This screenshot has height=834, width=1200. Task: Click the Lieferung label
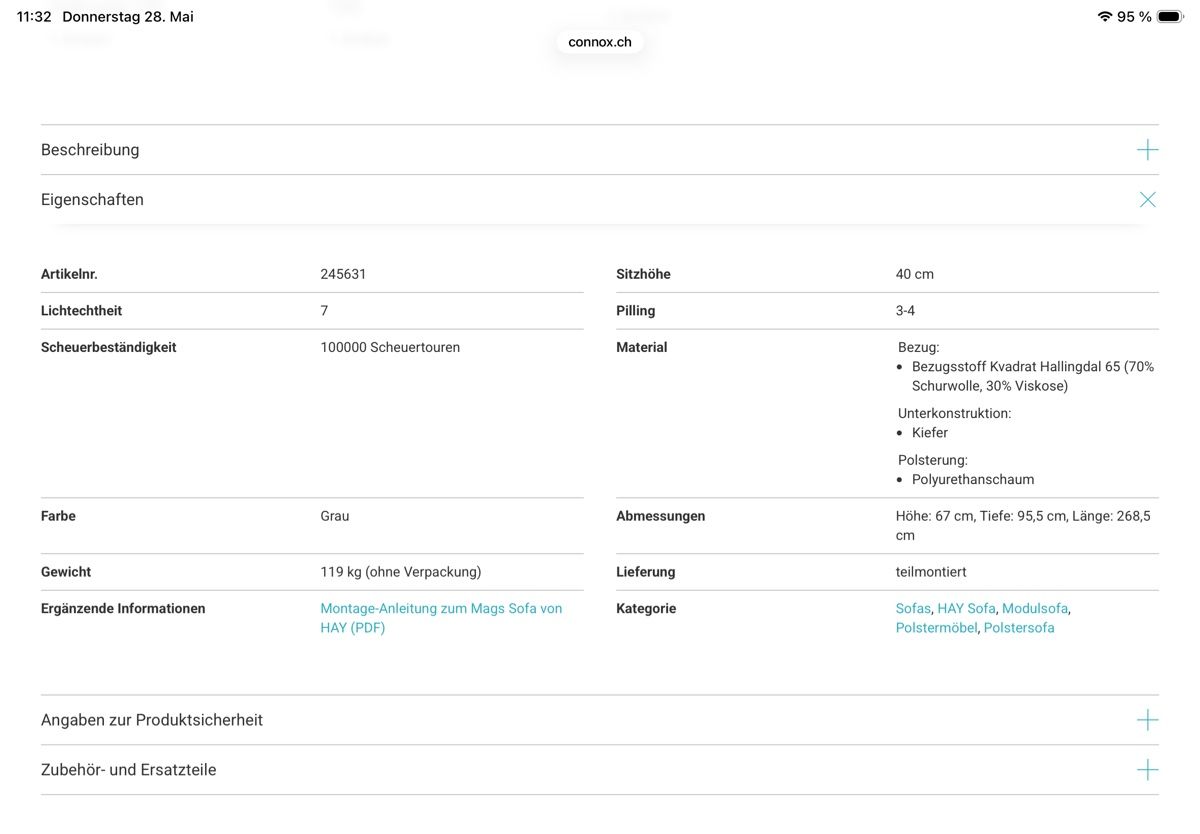click(x=645, y=572)
